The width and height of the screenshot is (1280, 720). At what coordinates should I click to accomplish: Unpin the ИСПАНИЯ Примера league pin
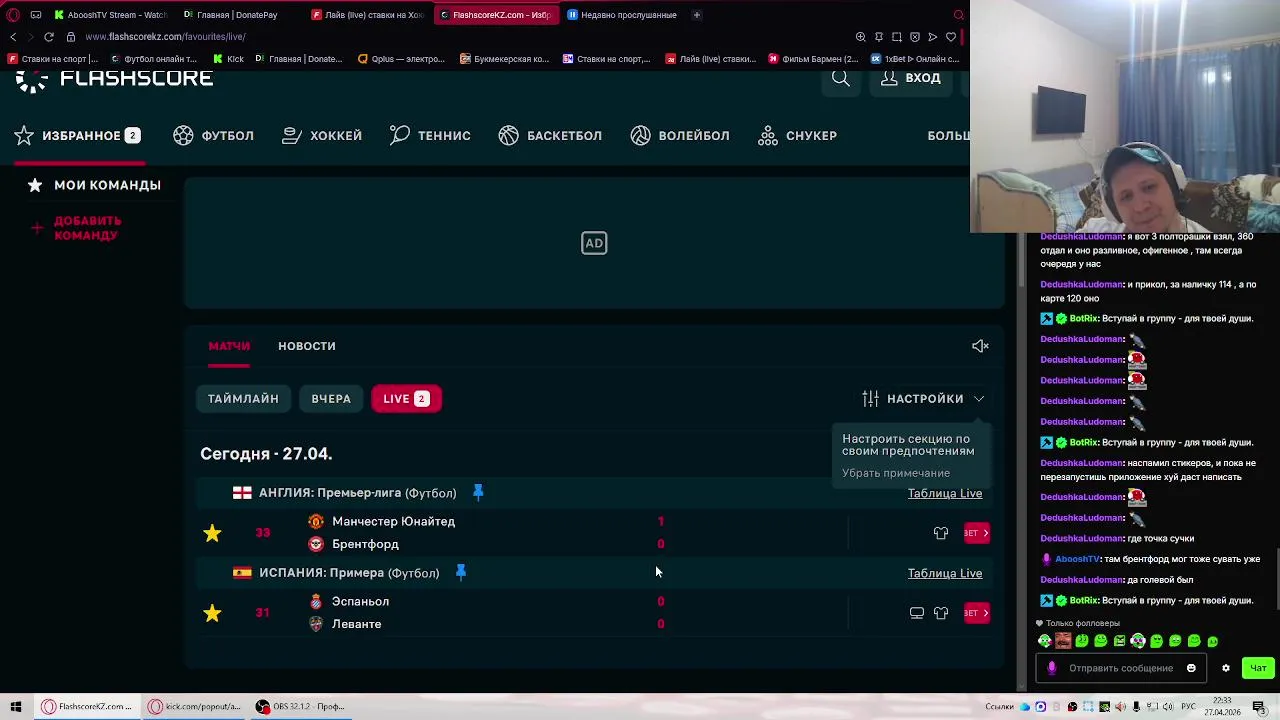click(461, 572)
